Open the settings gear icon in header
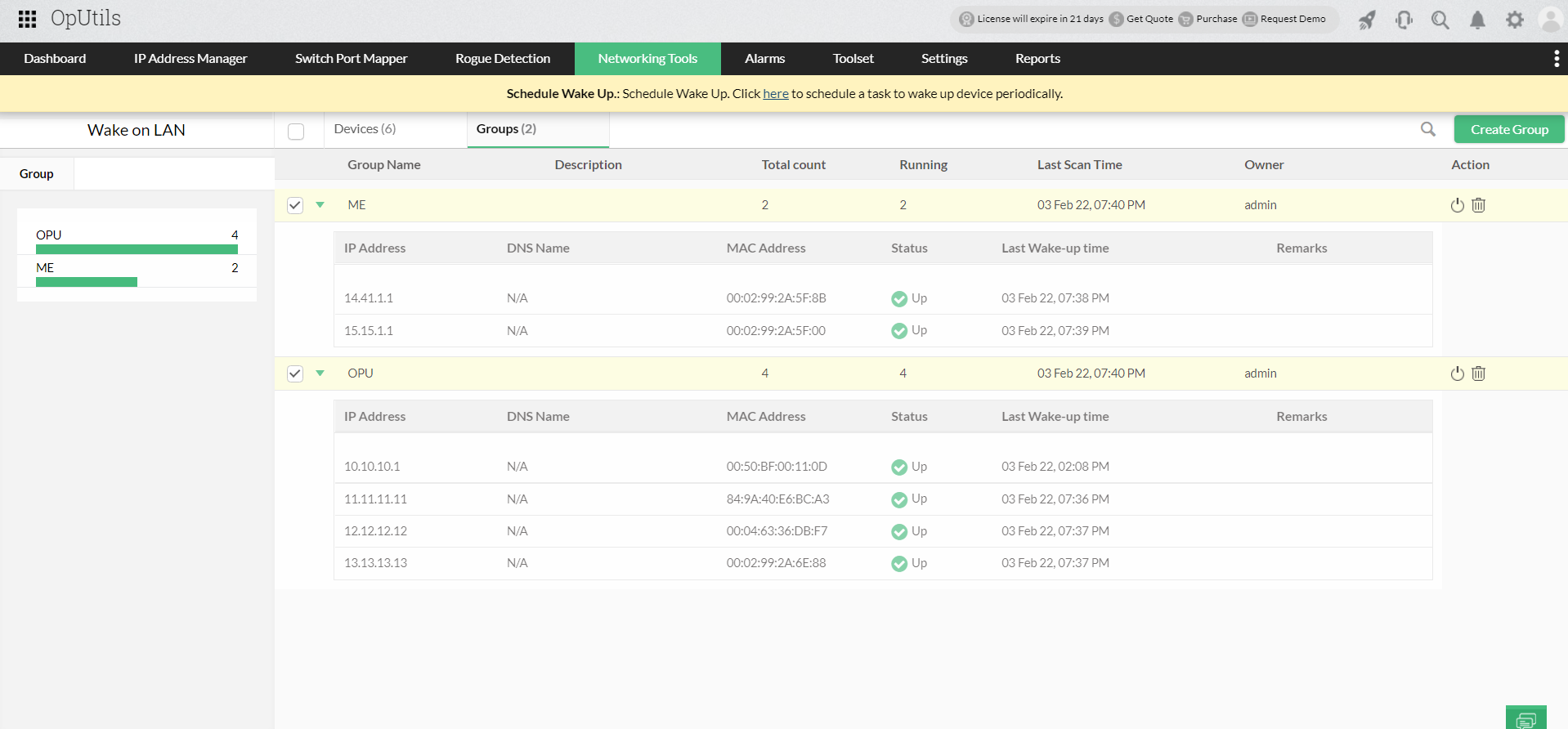 click(x=1514, y=20)
